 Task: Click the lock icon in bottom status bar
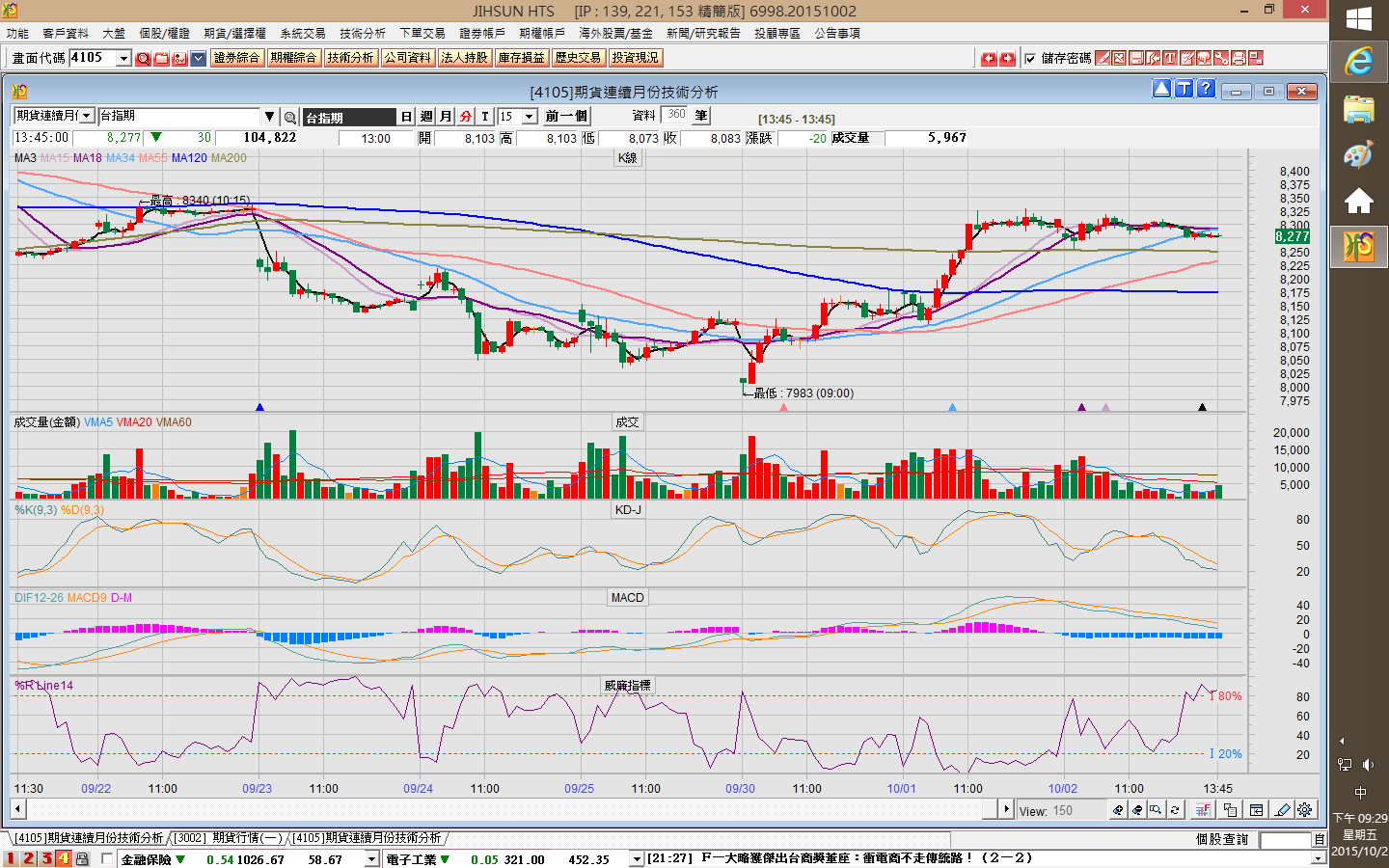83,858
